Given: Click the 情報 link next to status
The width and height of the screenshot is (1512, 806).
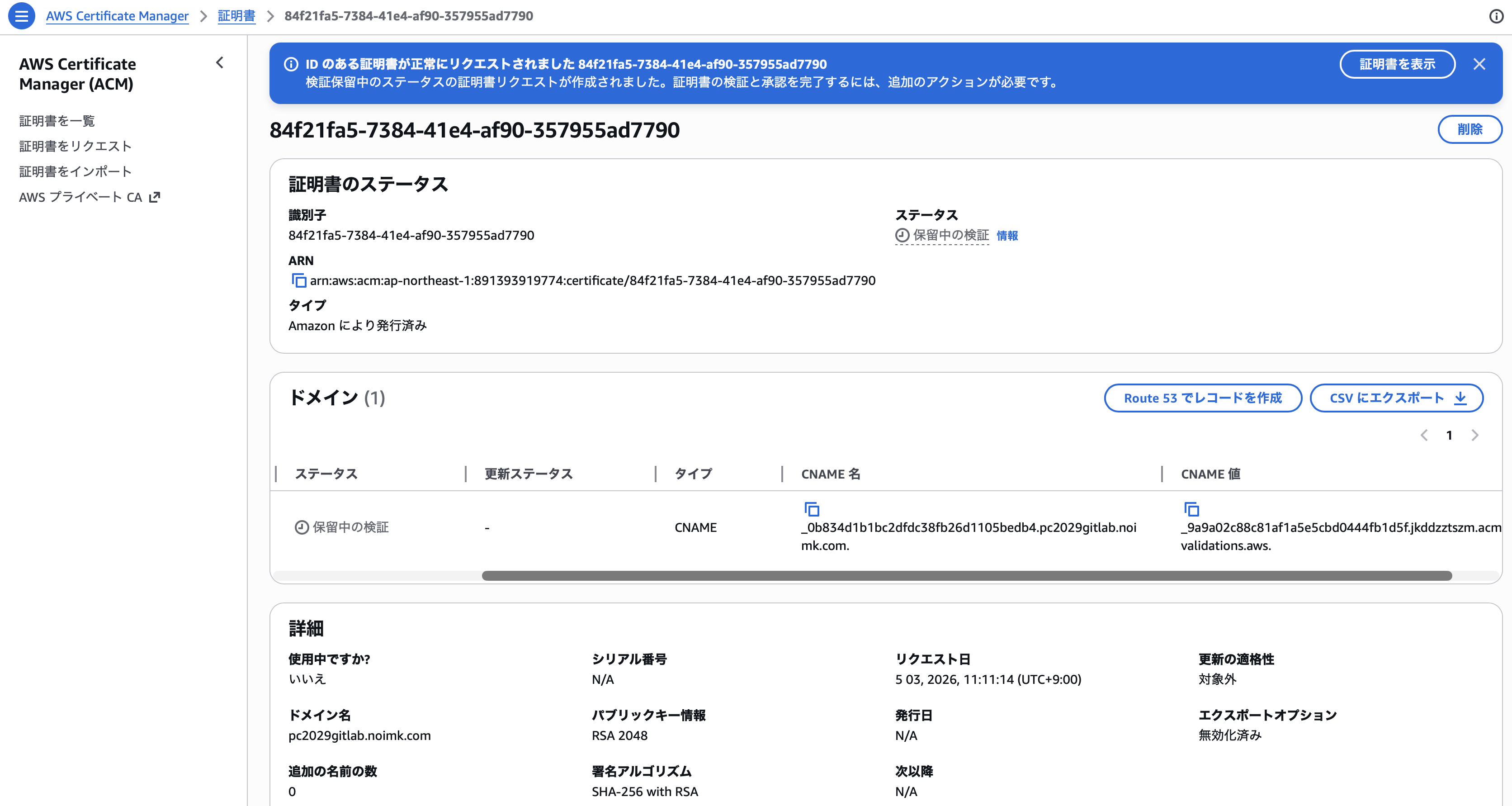Looking at the screenshot, I should point(1007,235).
